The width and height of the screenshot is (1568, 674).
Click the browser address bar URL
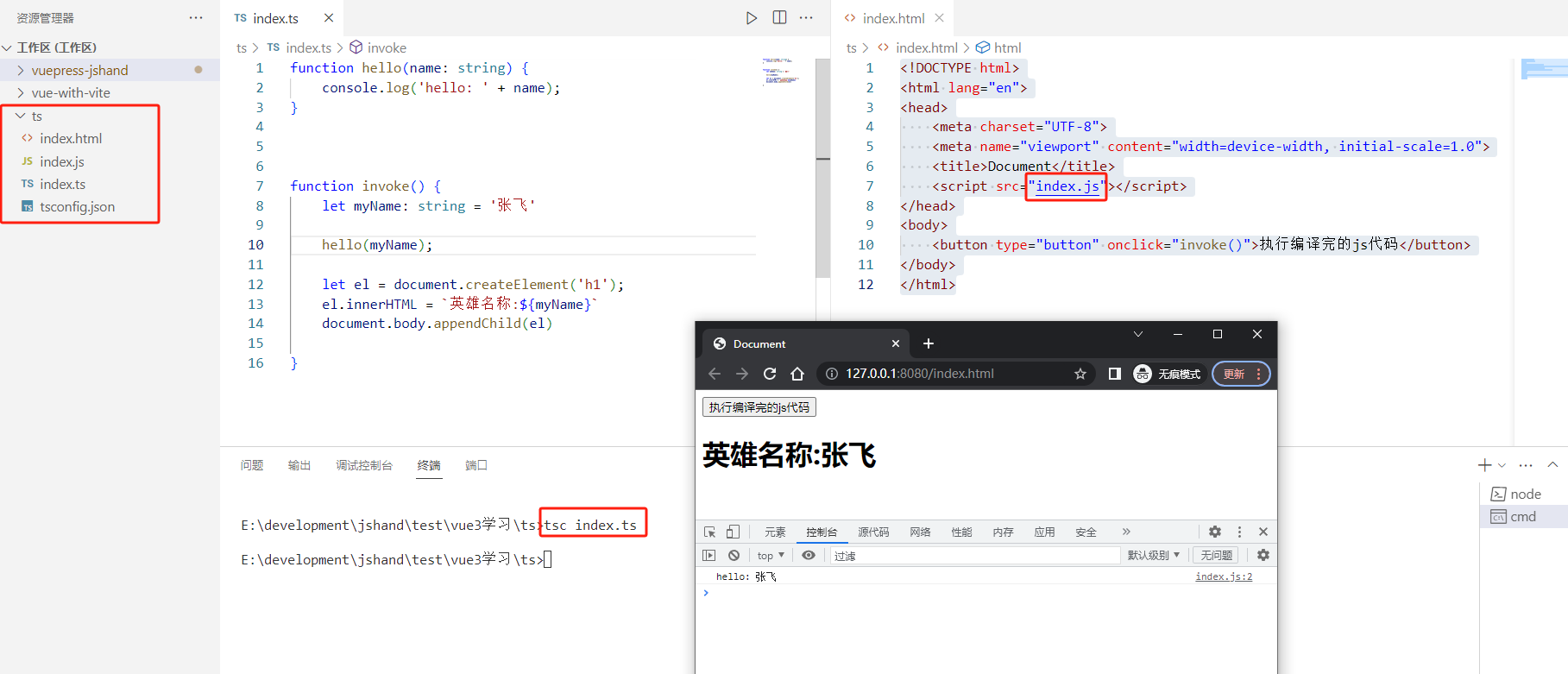920,374
